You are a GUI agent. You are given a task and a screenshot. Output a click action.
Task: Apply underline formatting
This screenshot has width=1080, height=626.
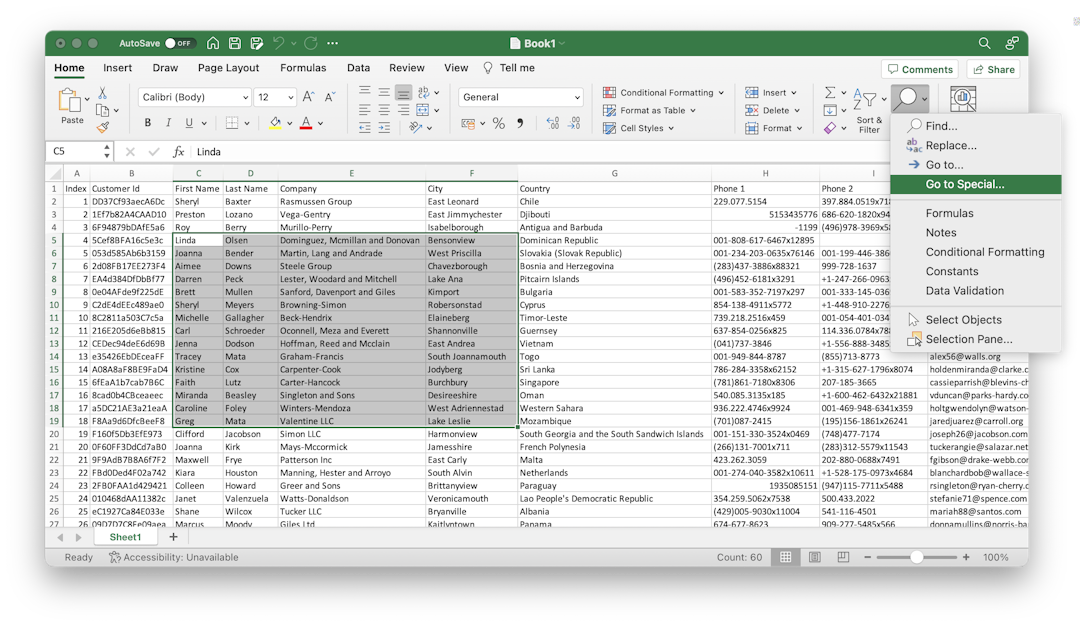(x=189, y=123)
